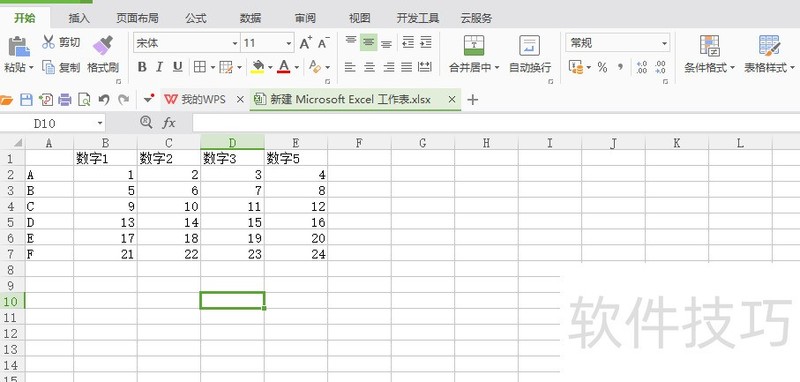Image resolution: width=800 pixels, height=382 pixels.
Task: Align text right
Action: click(388, 67)
